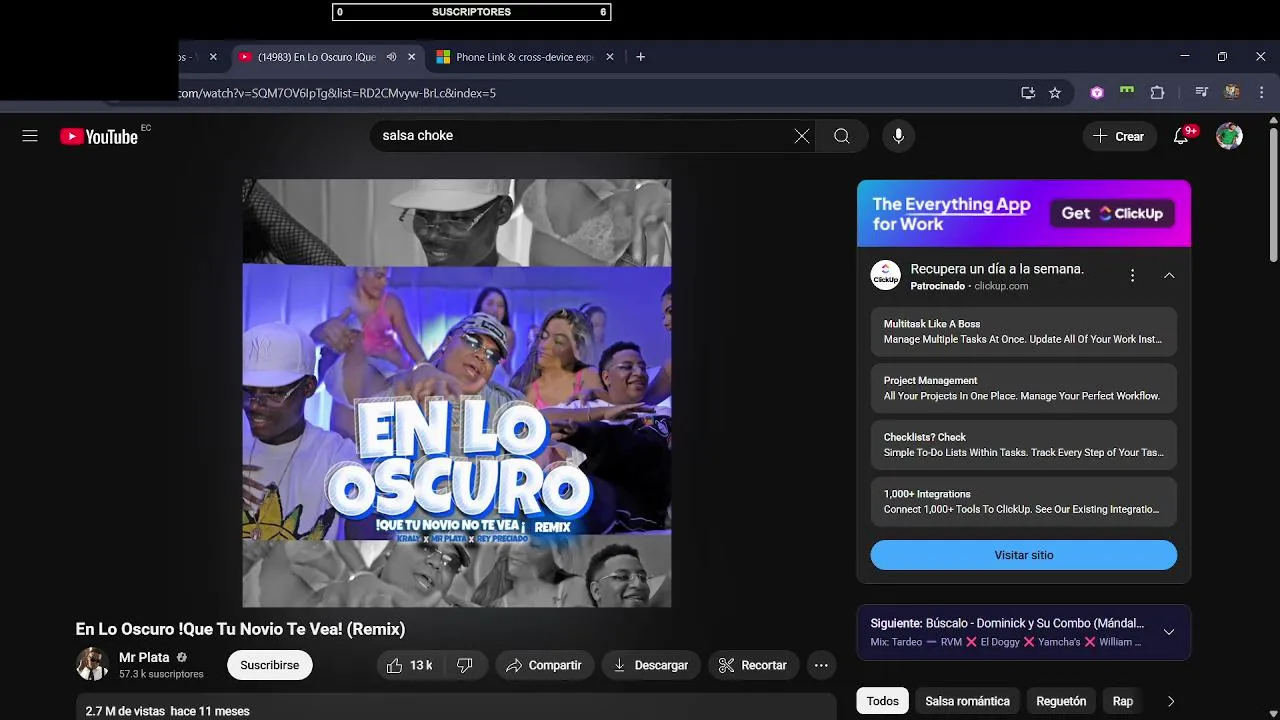The image size is (1280, 720).
Task: Click the SUSCRIPTORES counter overlay bar
Action: coord(471,12)
